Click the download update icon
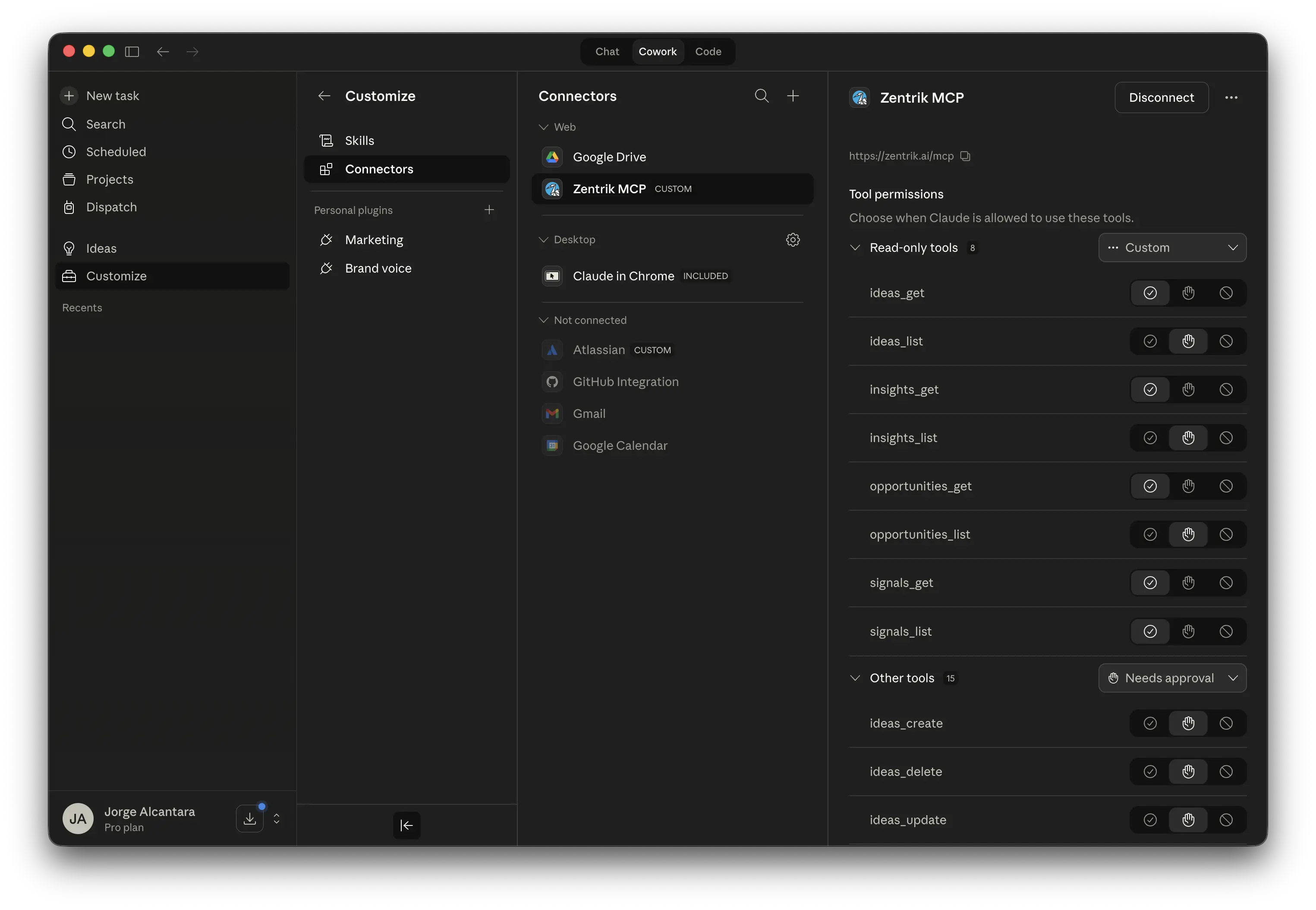Image resolution: width=1316 pixels, height=910 pixels. (x=250, y=819)
